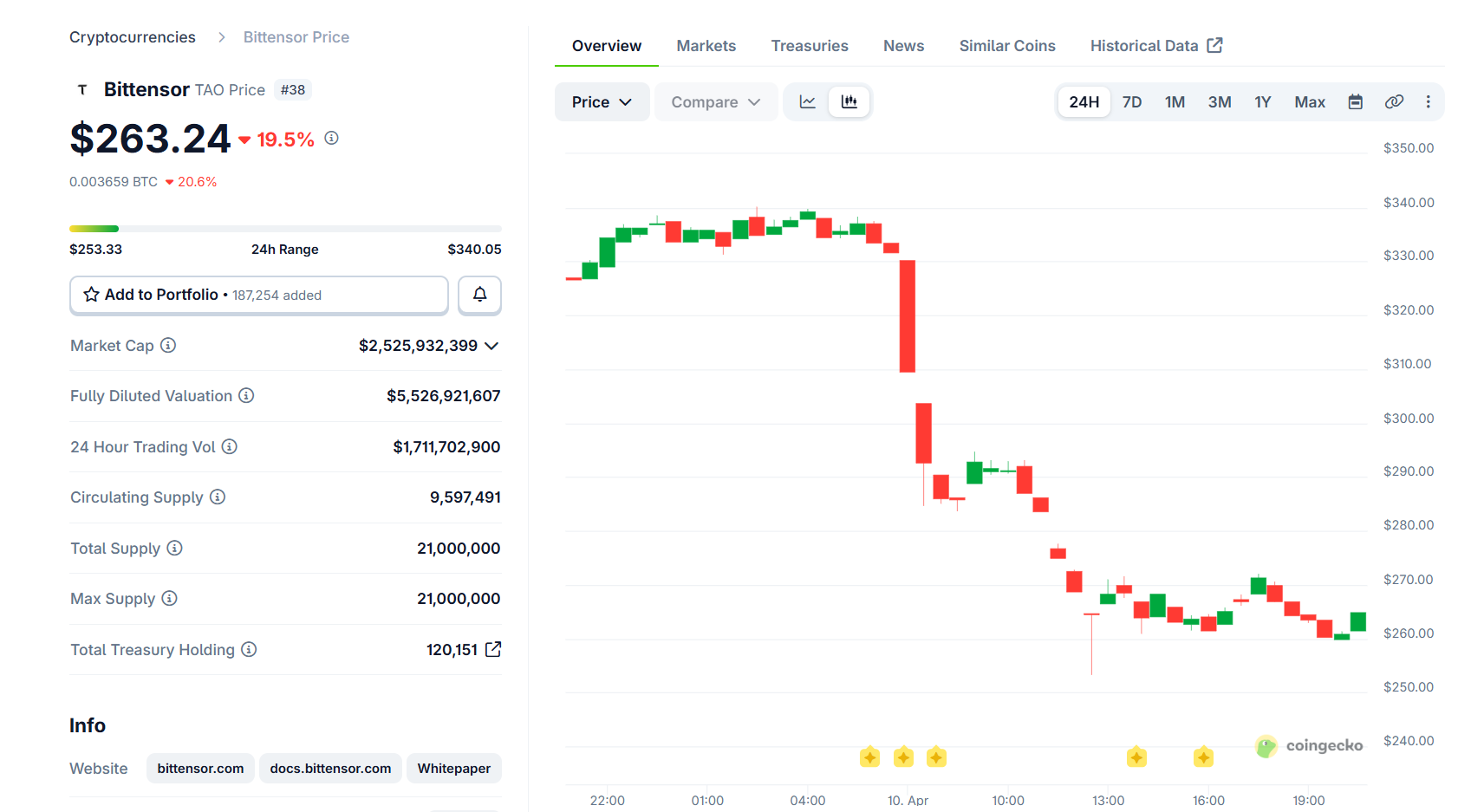Open Total Treasury Holding external link icon
The height and width of the screenshot is (812, 1484).
point(493,649)
